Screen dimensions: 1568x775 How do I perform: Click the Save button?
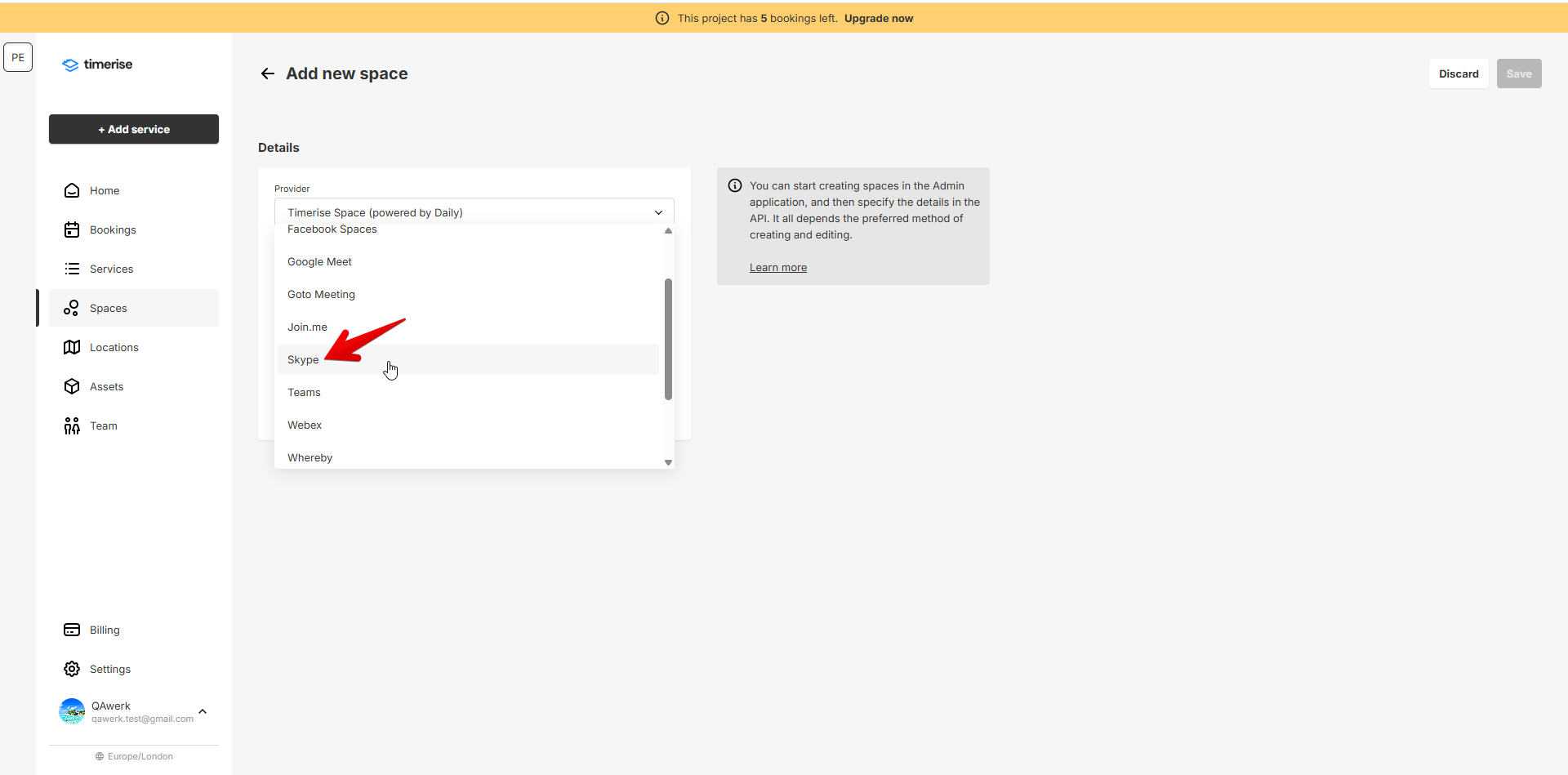(1519, 73)
